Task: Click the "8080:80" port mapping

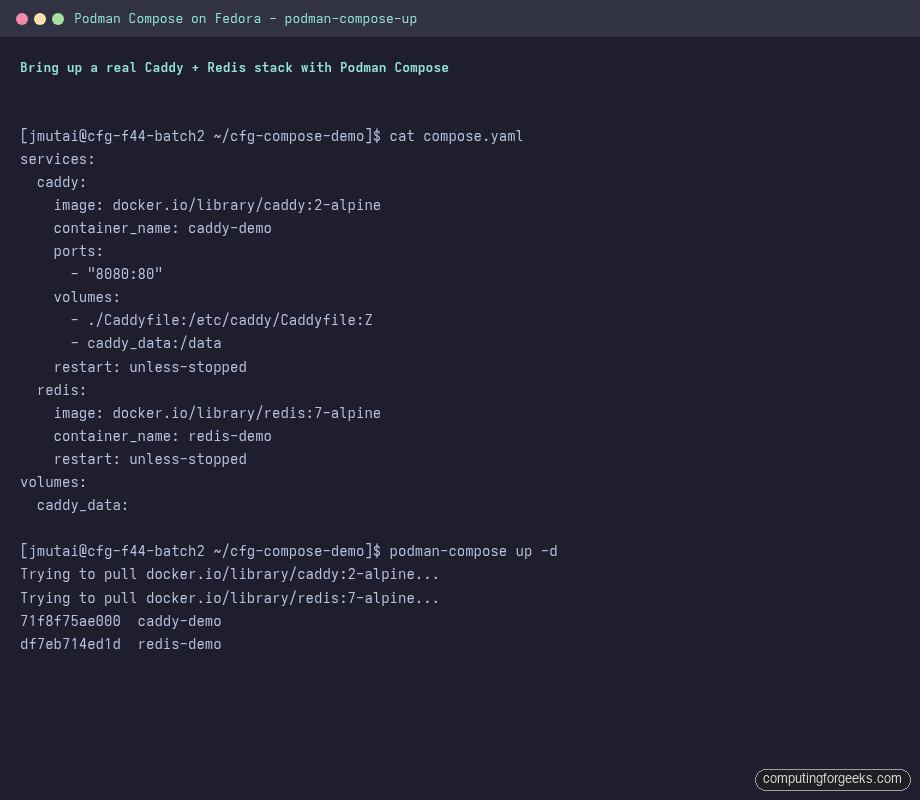Action: (124, 274)
